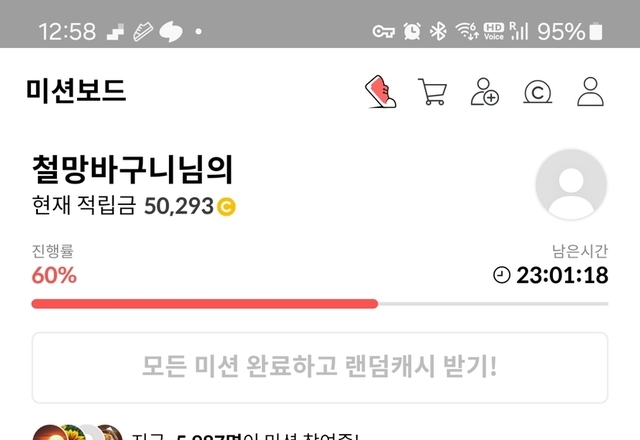Tap the 미션보드 title

point(76,91)
